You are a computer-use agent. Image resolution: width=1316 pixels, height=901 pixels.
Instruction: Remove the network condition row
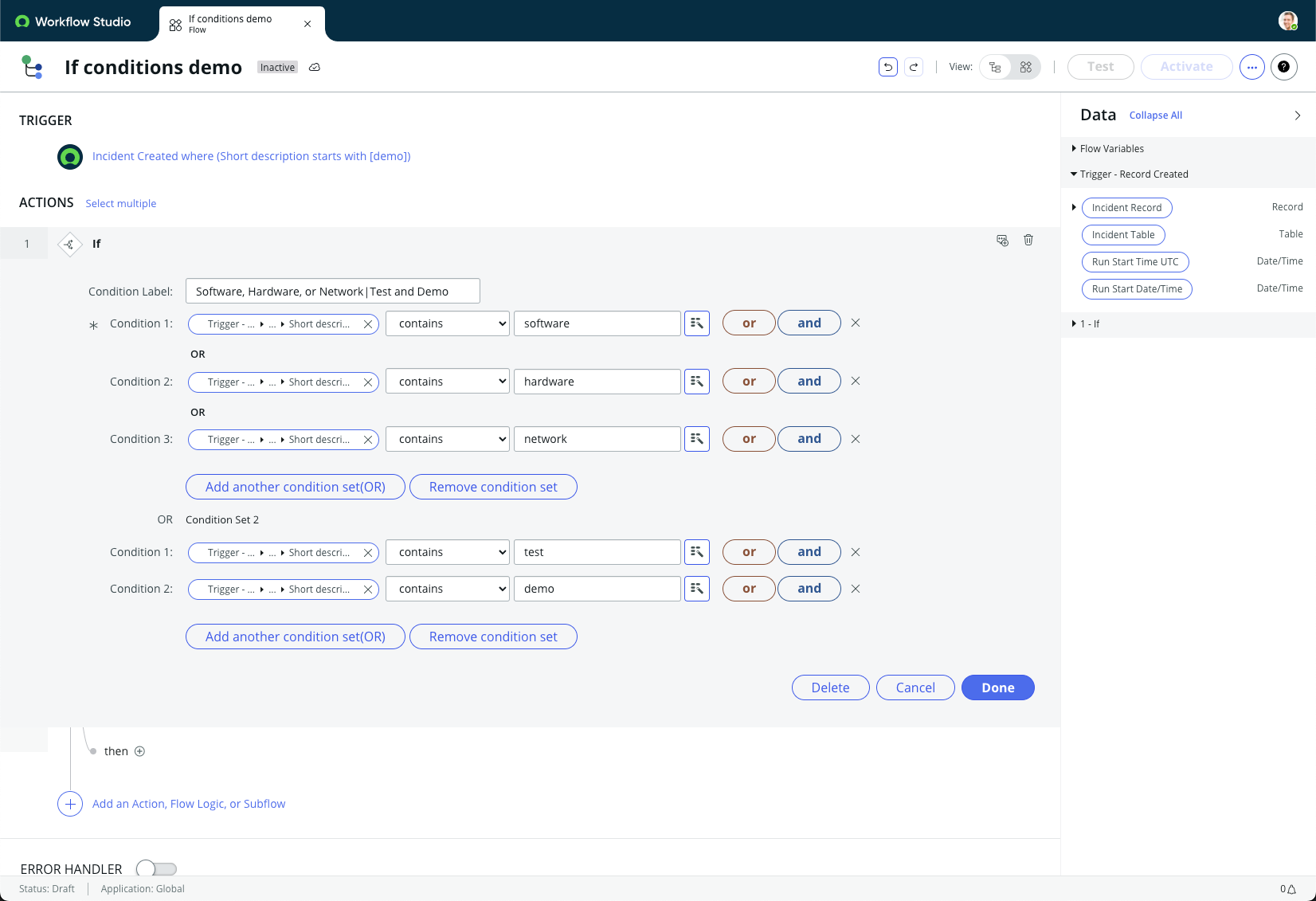(856, 439)
